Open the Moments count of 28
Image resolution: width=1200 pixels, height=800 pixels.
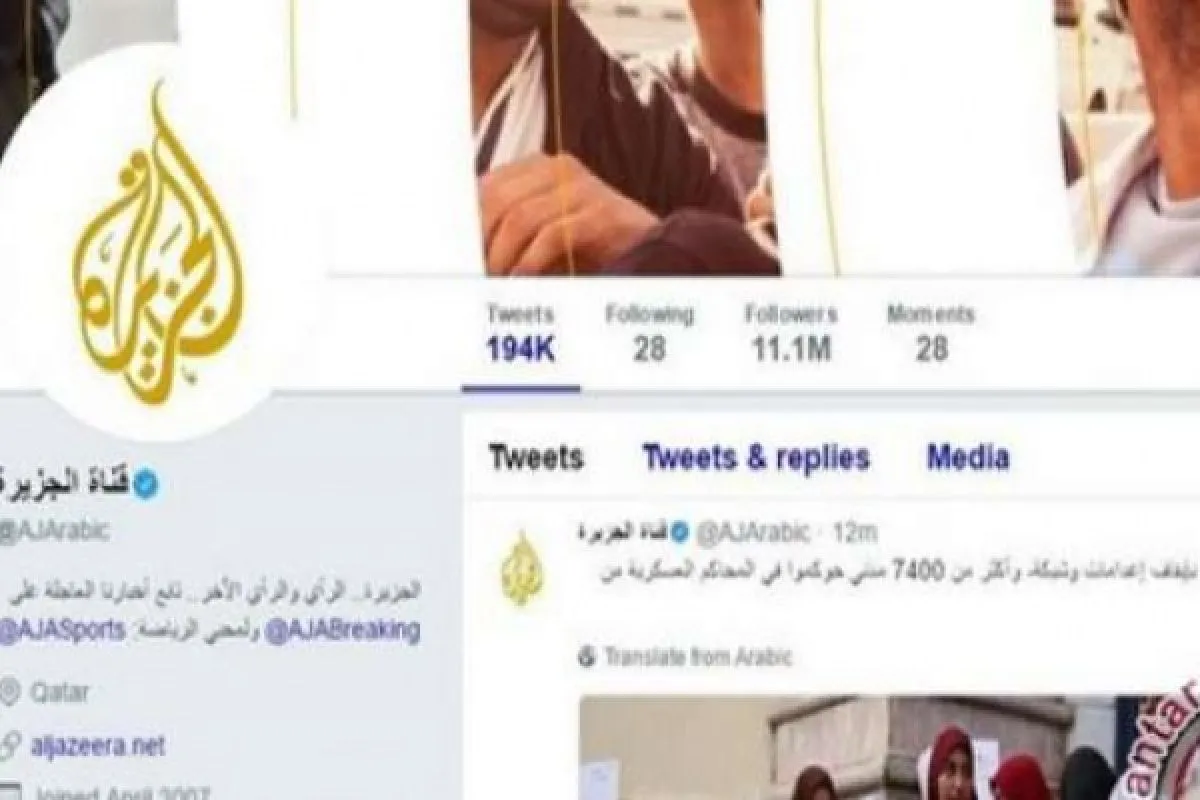pyautogui.click(x=931, y=333)
